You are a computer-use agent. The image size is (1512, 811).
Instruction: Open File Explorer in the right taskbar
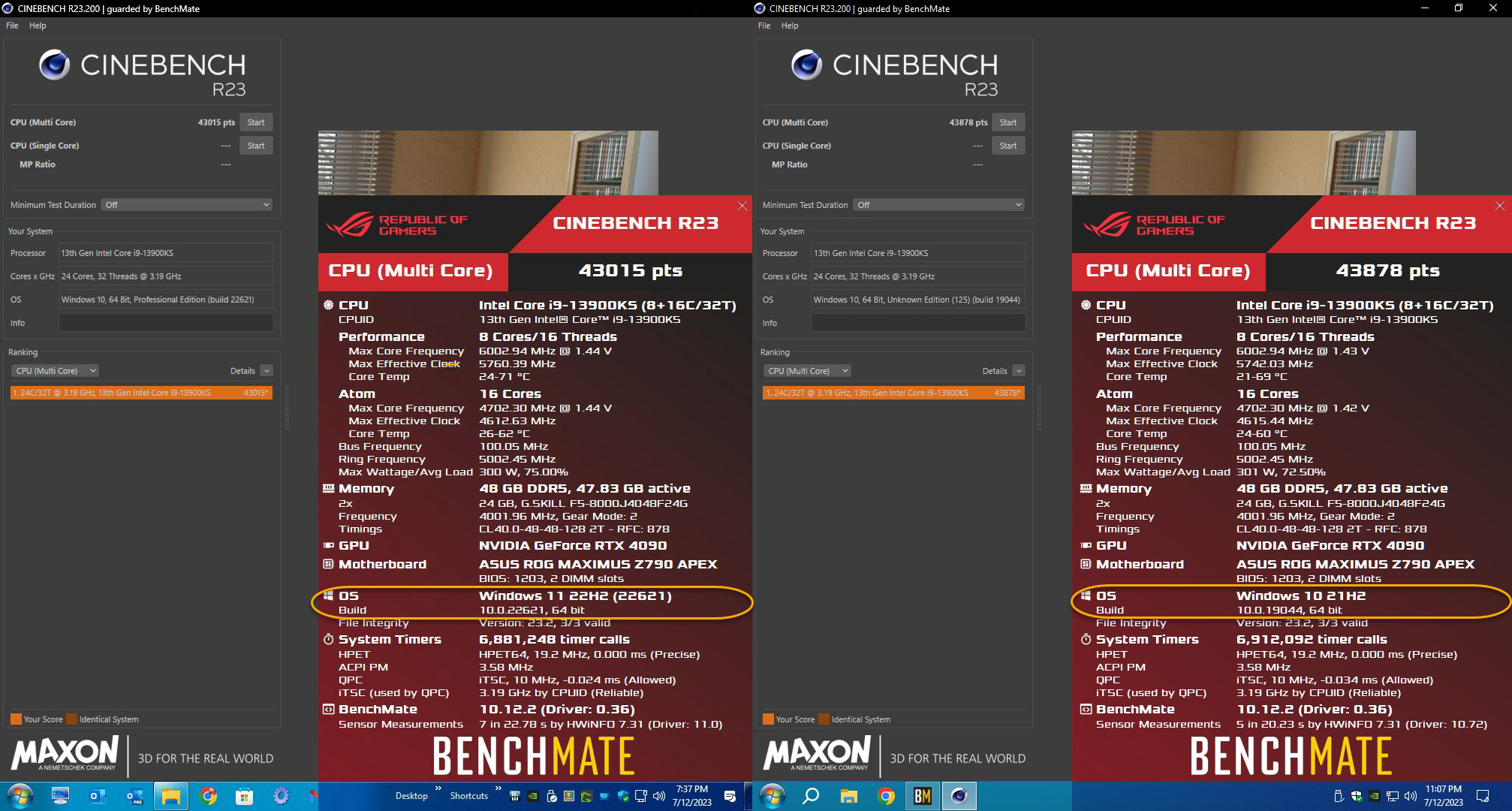point(848,796)
